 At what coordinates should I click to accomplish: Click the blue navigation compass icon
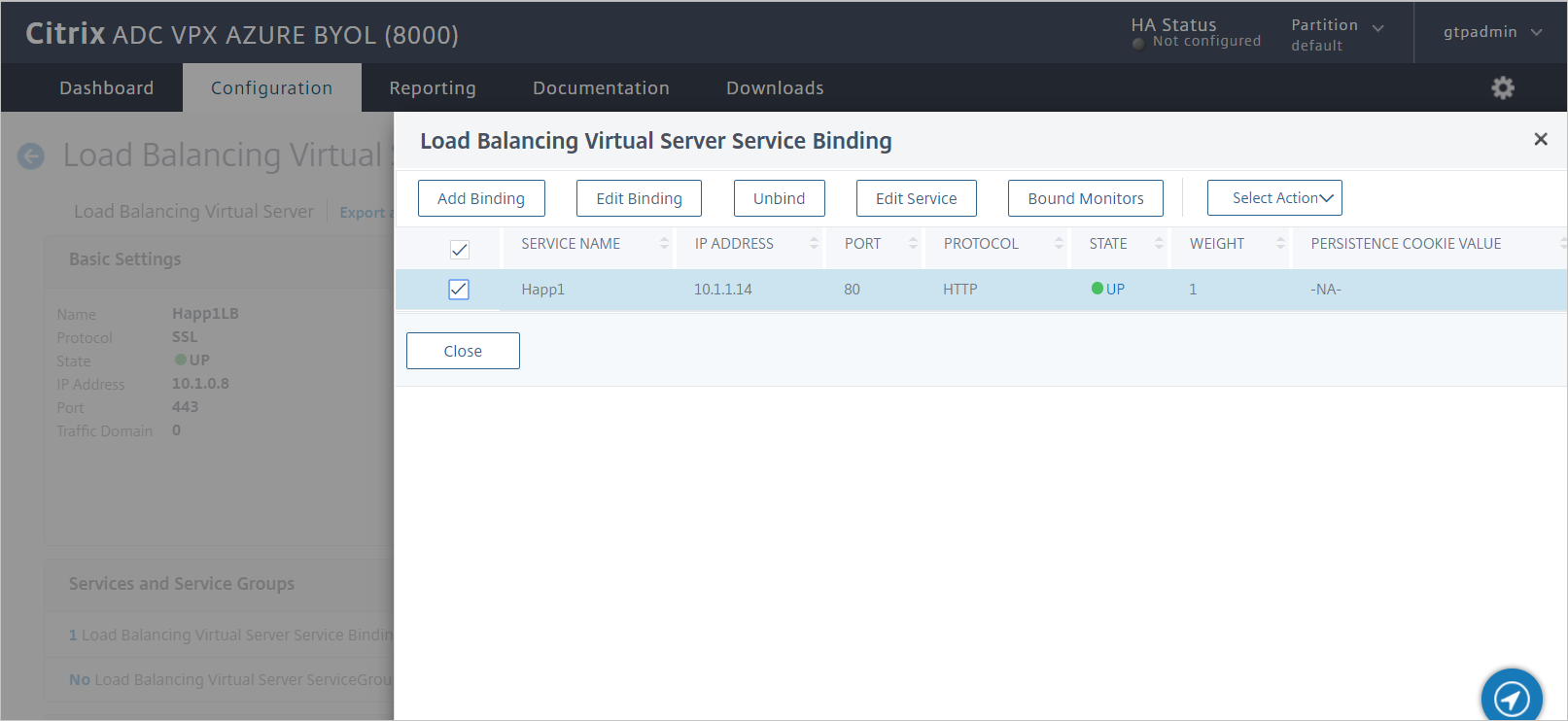(1512, 697)
